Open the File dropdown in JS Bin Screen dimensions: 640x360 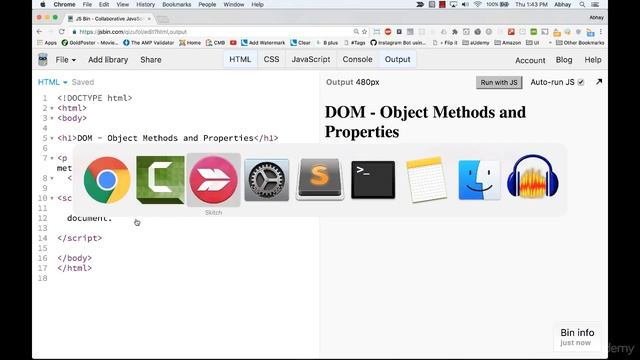coord(65,60)
